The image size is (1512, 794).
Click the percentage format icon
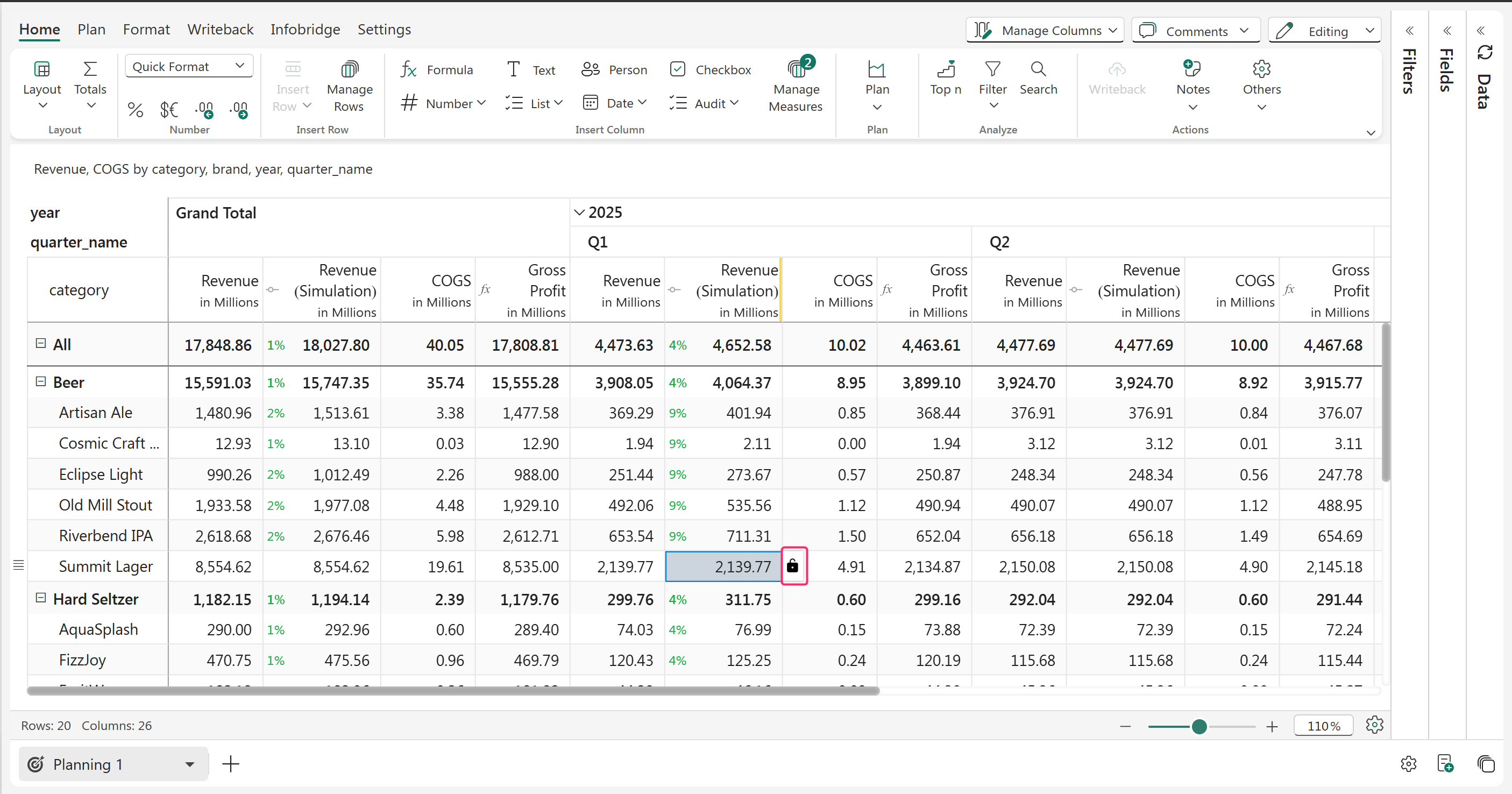point(136,110)
